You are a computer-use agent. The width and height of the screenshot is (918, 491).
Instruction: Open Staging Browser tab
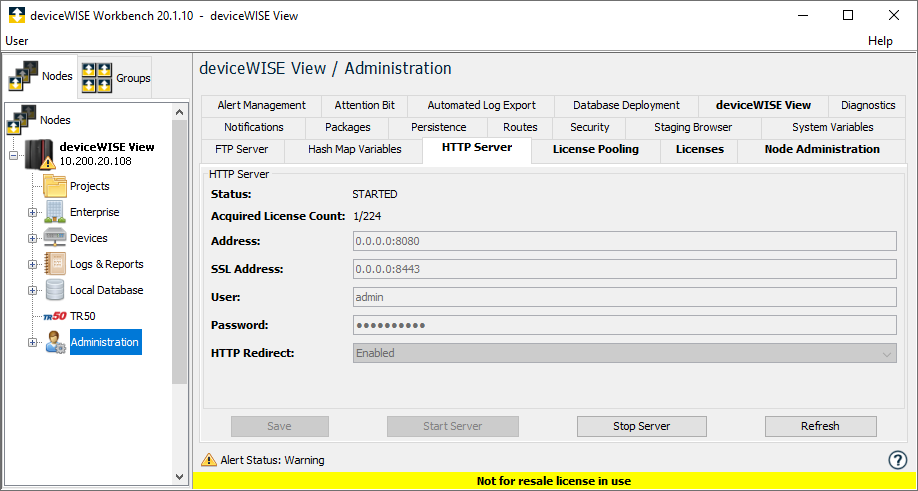coord(693,127)
